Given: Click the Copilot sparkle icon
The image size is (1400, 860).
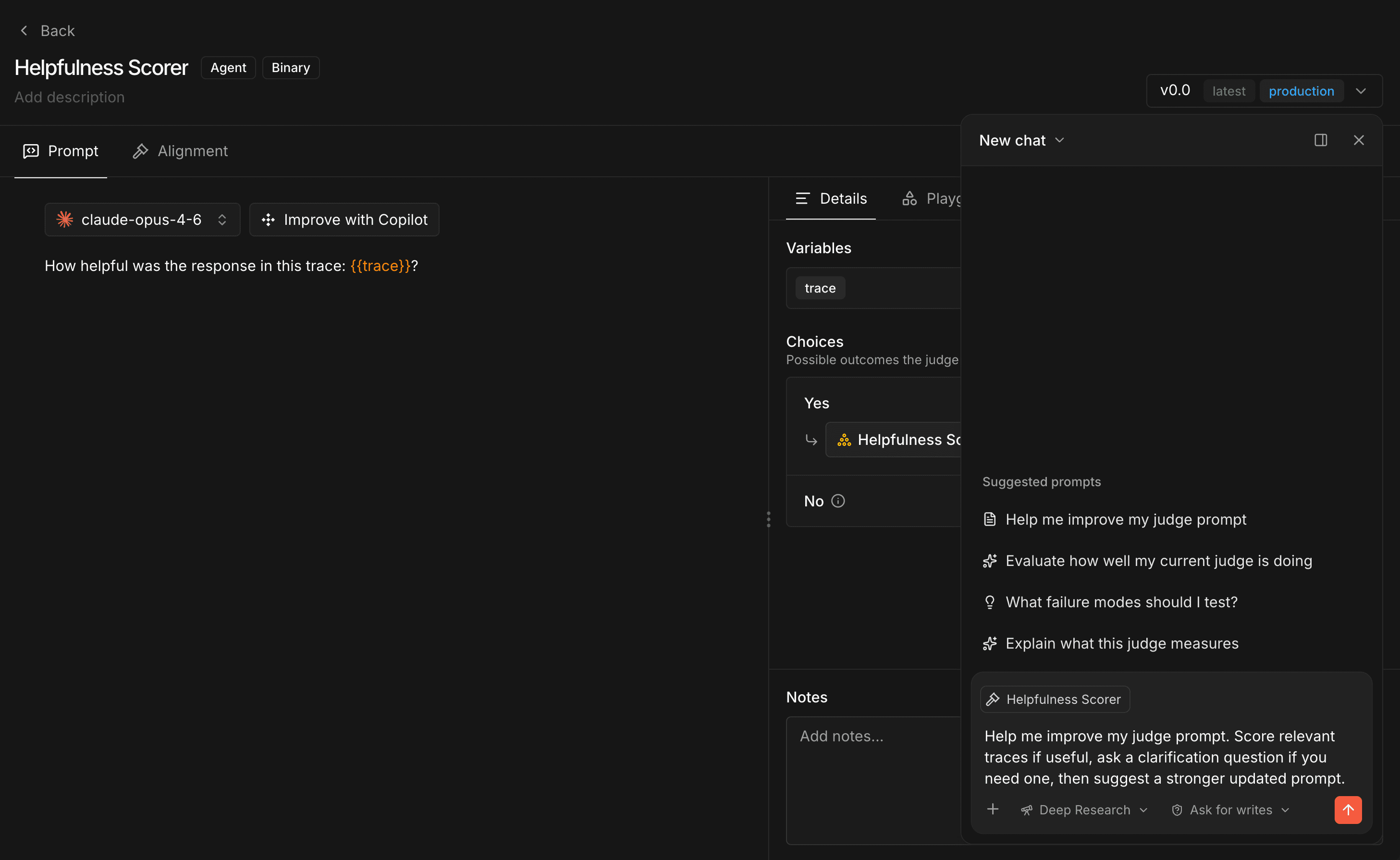Looking at the screenshot, I should point(269,220).
